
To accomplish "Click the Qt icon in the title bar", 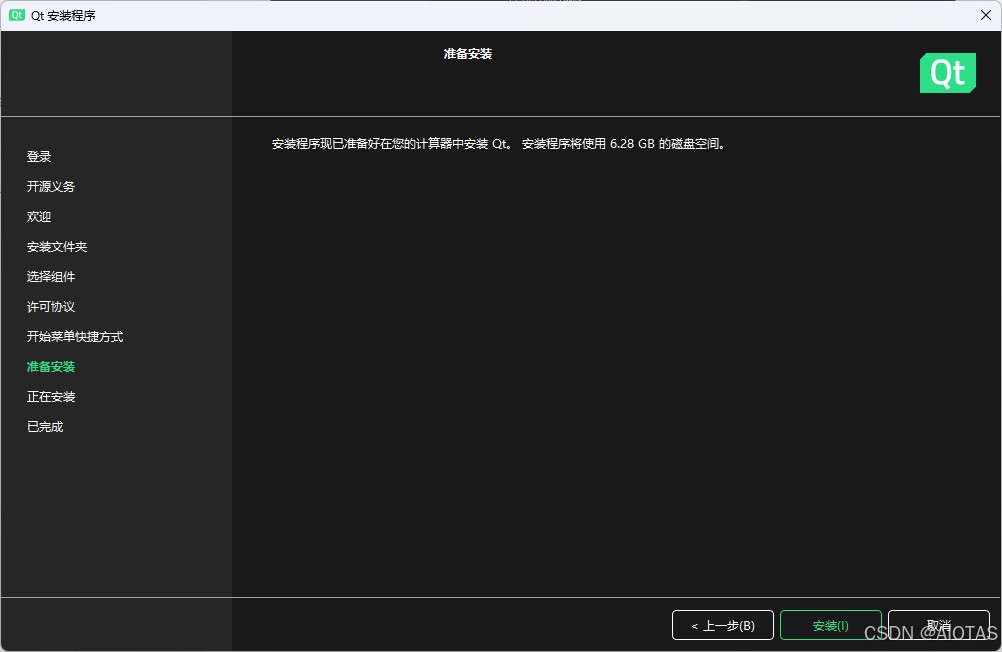I will click(x=17, y=15).
